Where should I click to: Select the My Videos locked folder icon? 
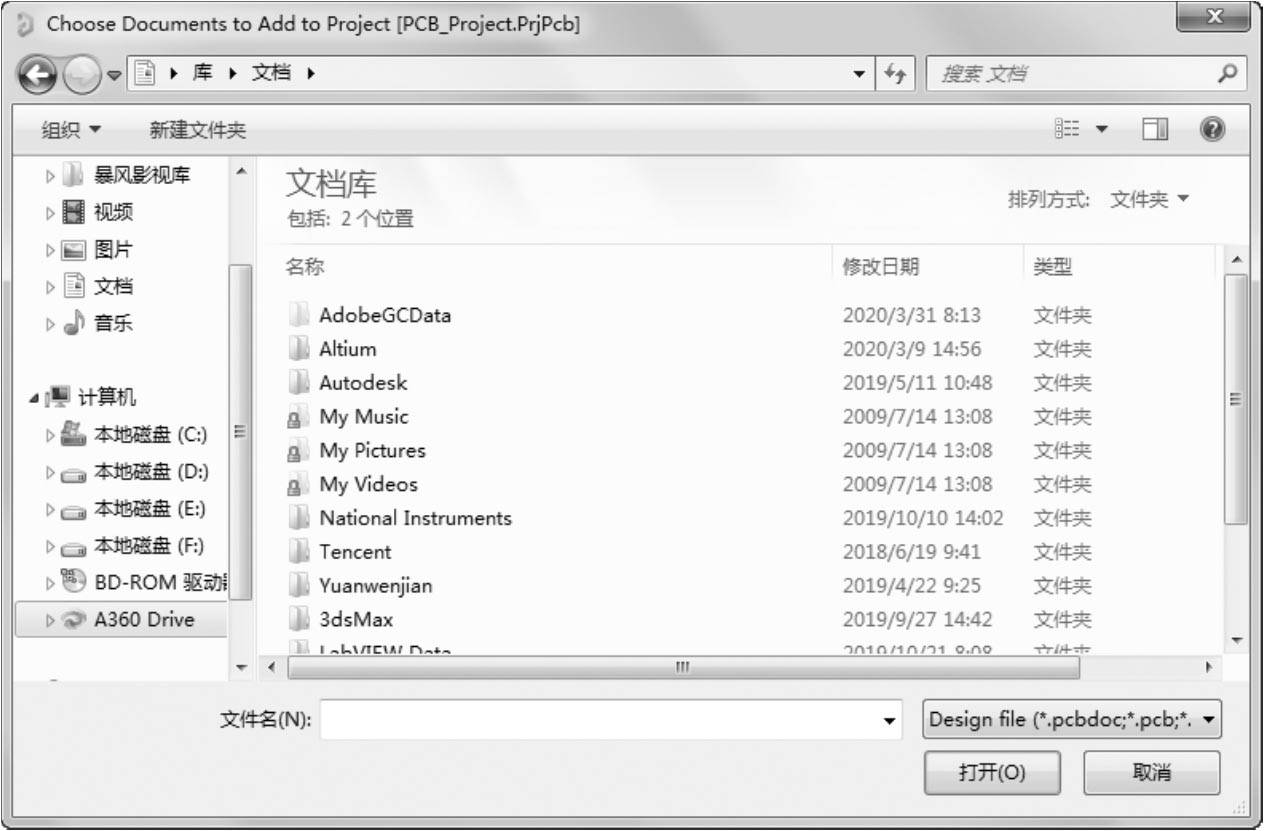click(299, 484)
